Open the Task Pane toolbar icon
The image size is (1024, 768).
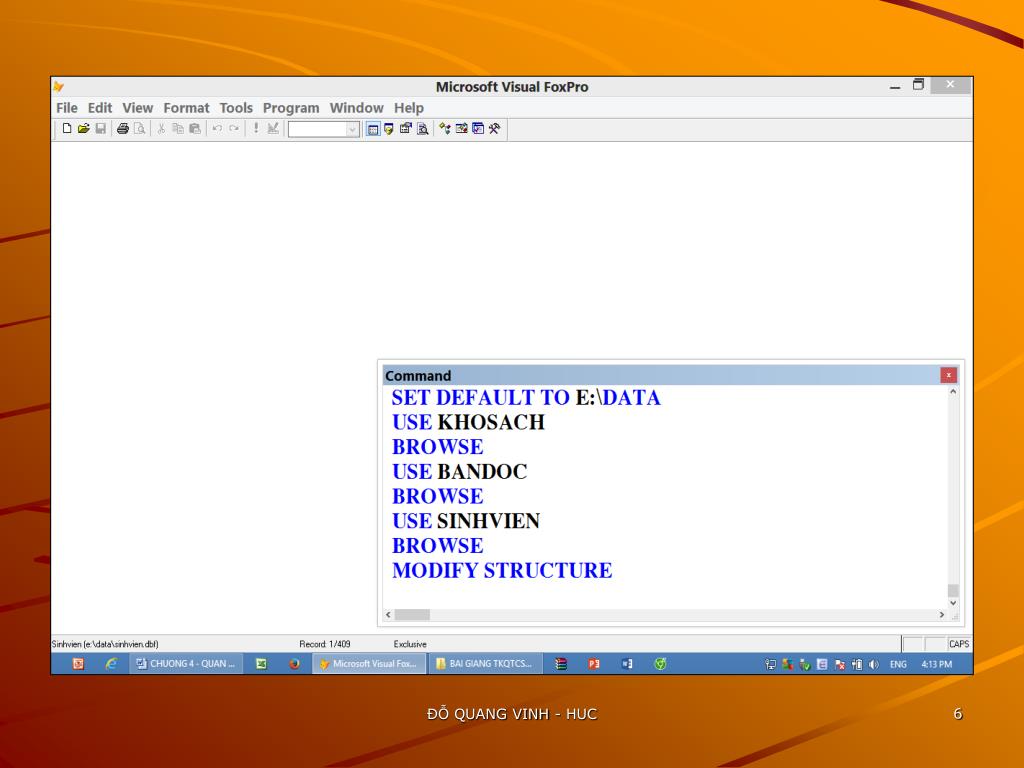coord(478,129)
